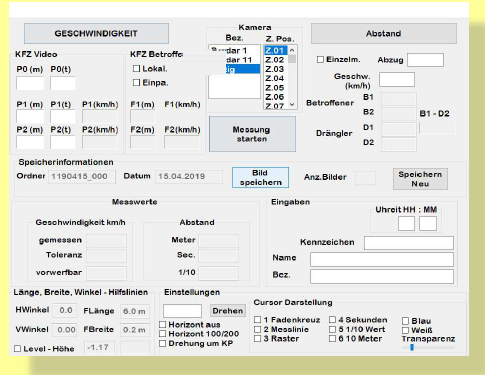The height and width of the screenshot is (375, 485).
Task: Click the GESCHWINDIGKEIT button
Action: point(96,33)
